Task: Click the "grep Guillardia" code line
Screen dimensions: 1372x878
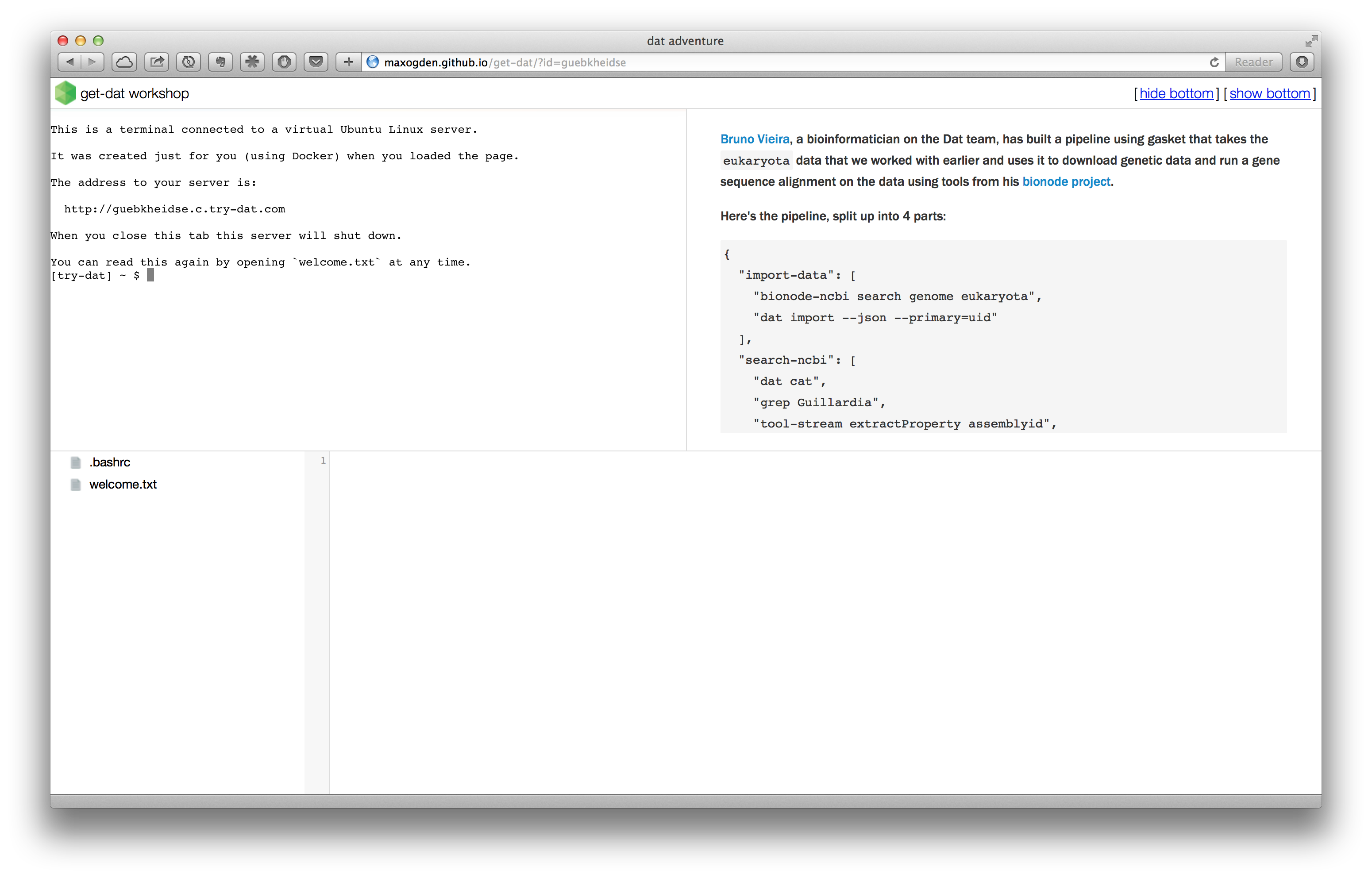Action: pyautogui.click(x=819, y=403)
